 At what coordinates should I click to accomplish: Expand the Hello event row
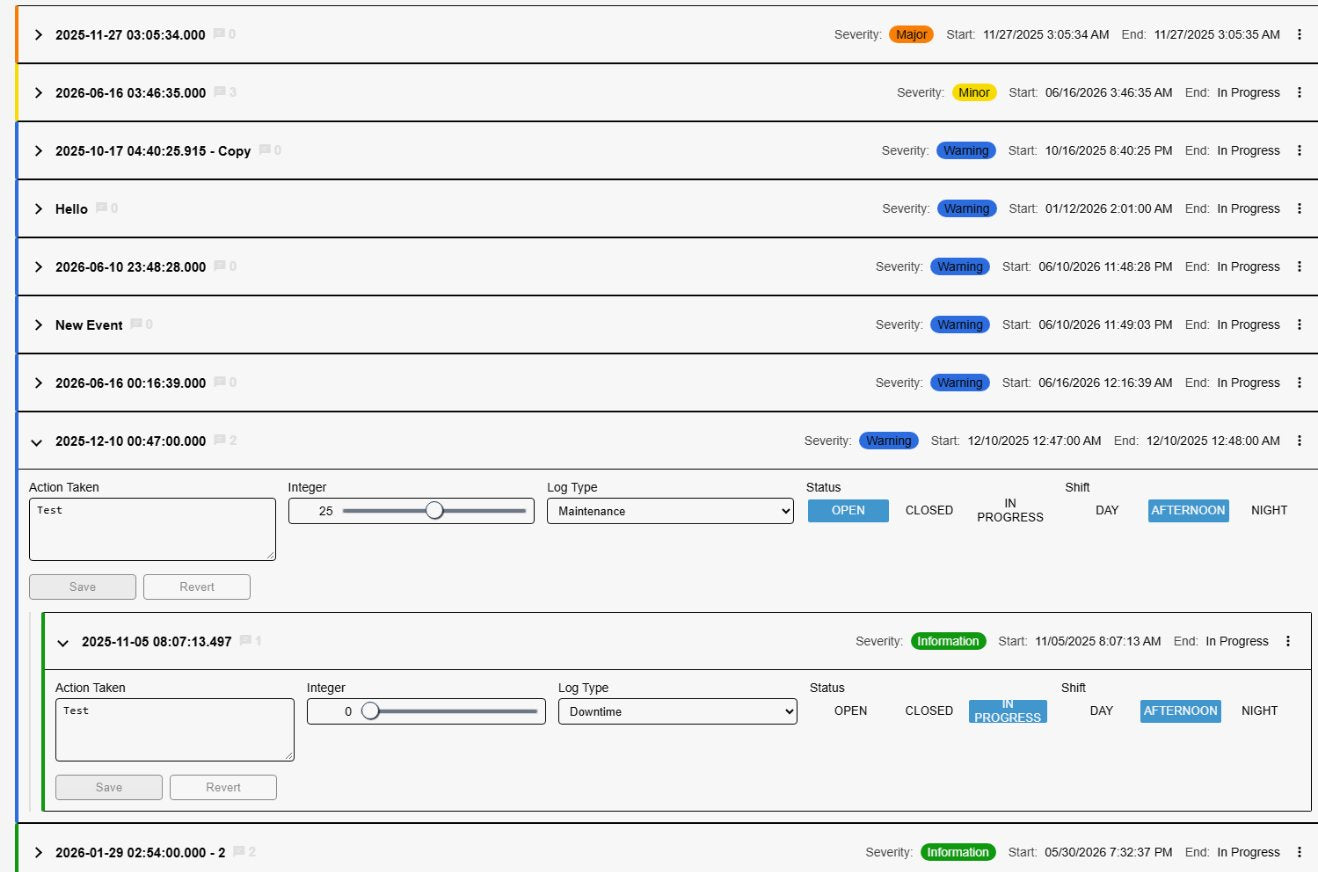click(x=39, y=209)
